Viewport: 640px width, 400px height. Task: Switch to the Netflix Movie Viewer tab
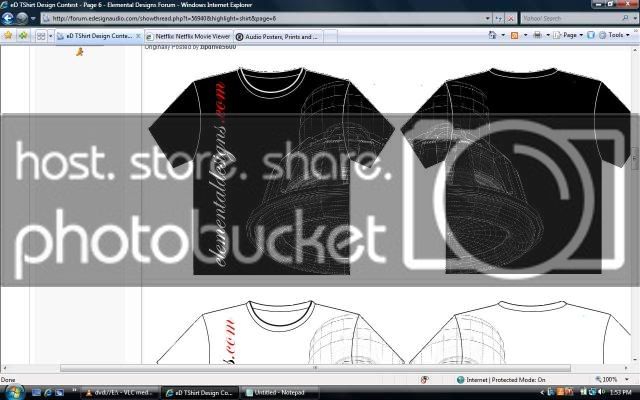(189, 37)
